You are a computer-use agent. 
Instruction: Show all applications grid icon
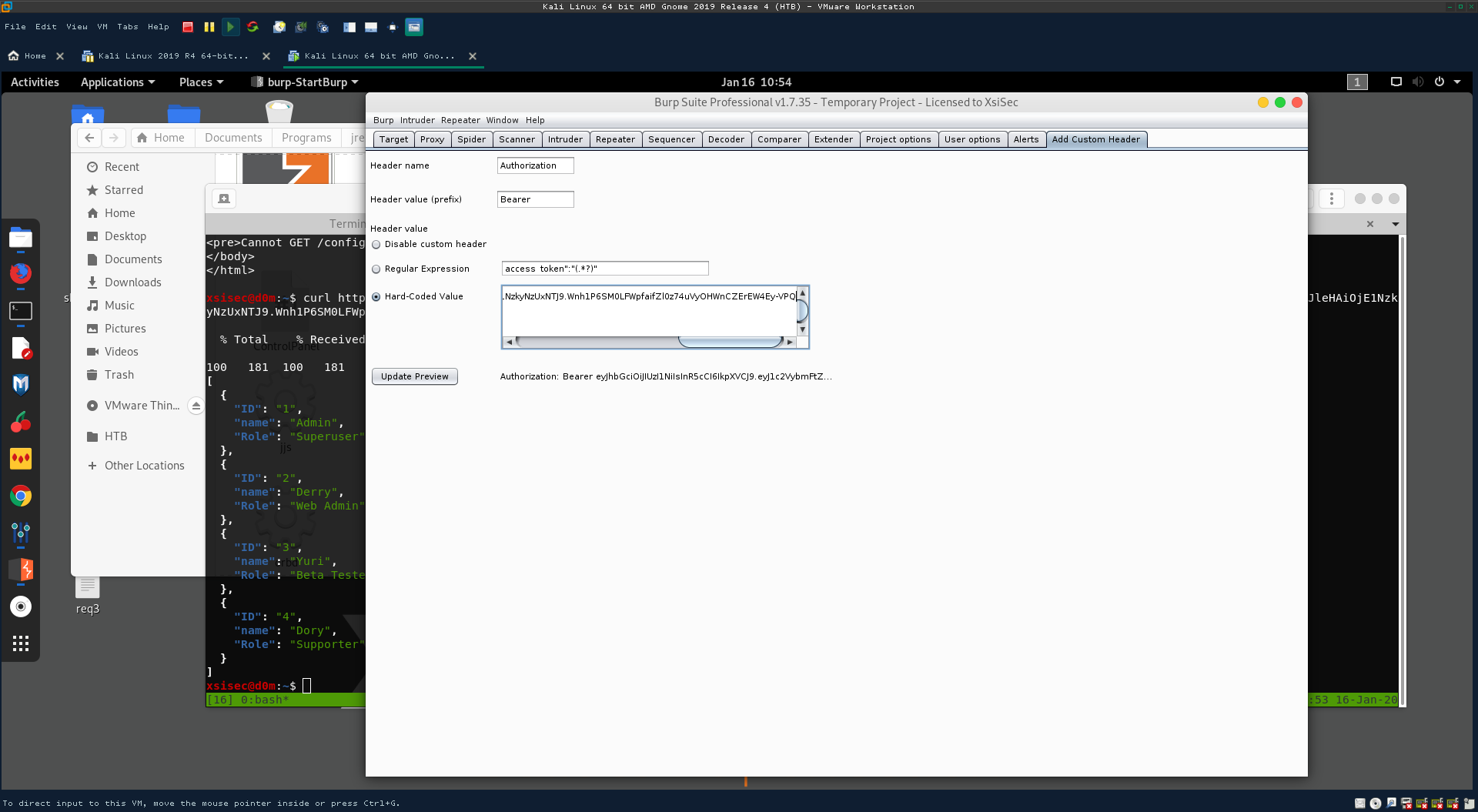point(21,643)
